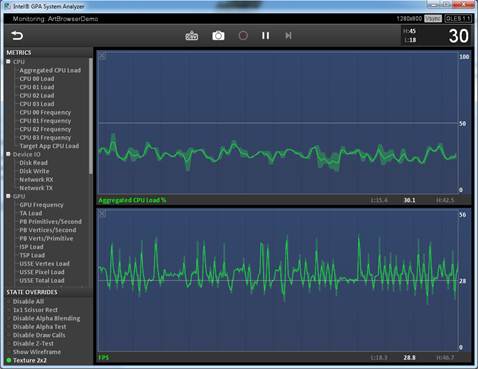Viewport: 478px width, 369px height.
Task: Select CPU 01 Frequency metric
Action: tap(45, 121)
